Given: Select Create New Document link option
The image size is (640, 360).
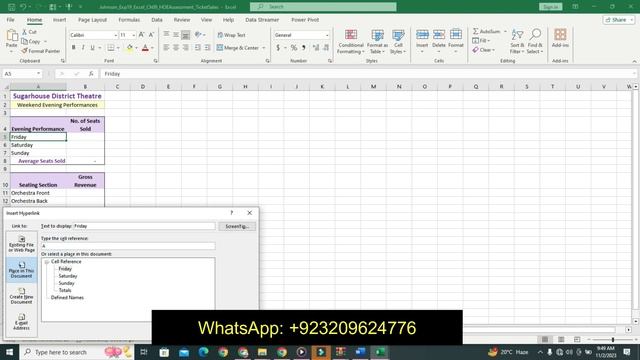Looking at the screenshot, I should point(22,296).
